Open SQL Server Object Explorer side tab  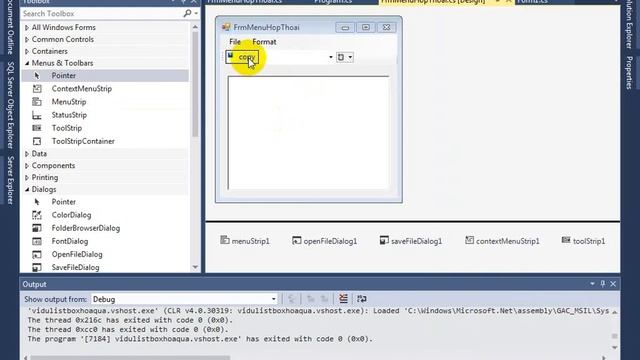click(11, 105)
